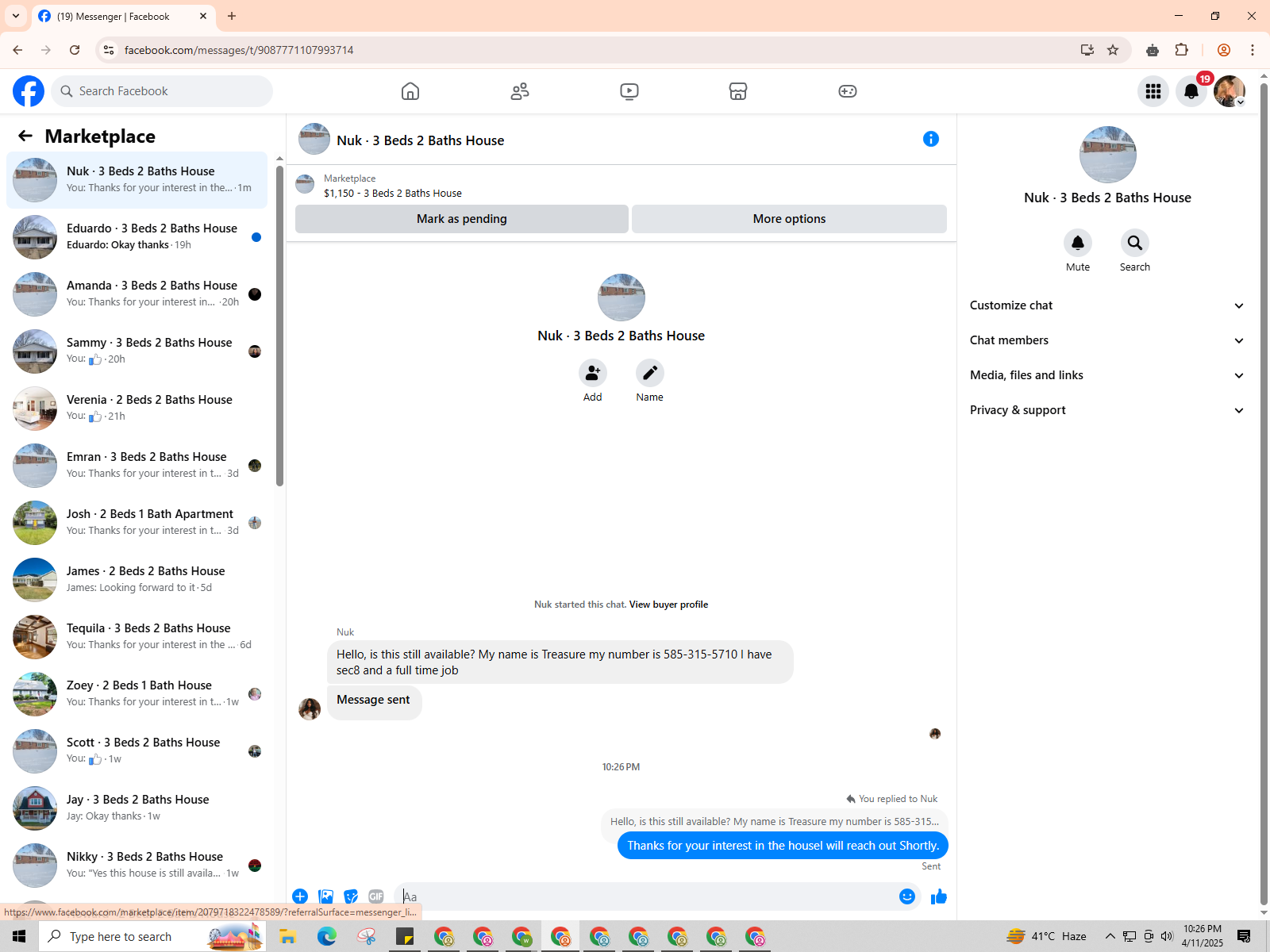This screenshot has height=952, width=1270.
Task: Expand the Privacy & support section
Action: point(1107,410)
